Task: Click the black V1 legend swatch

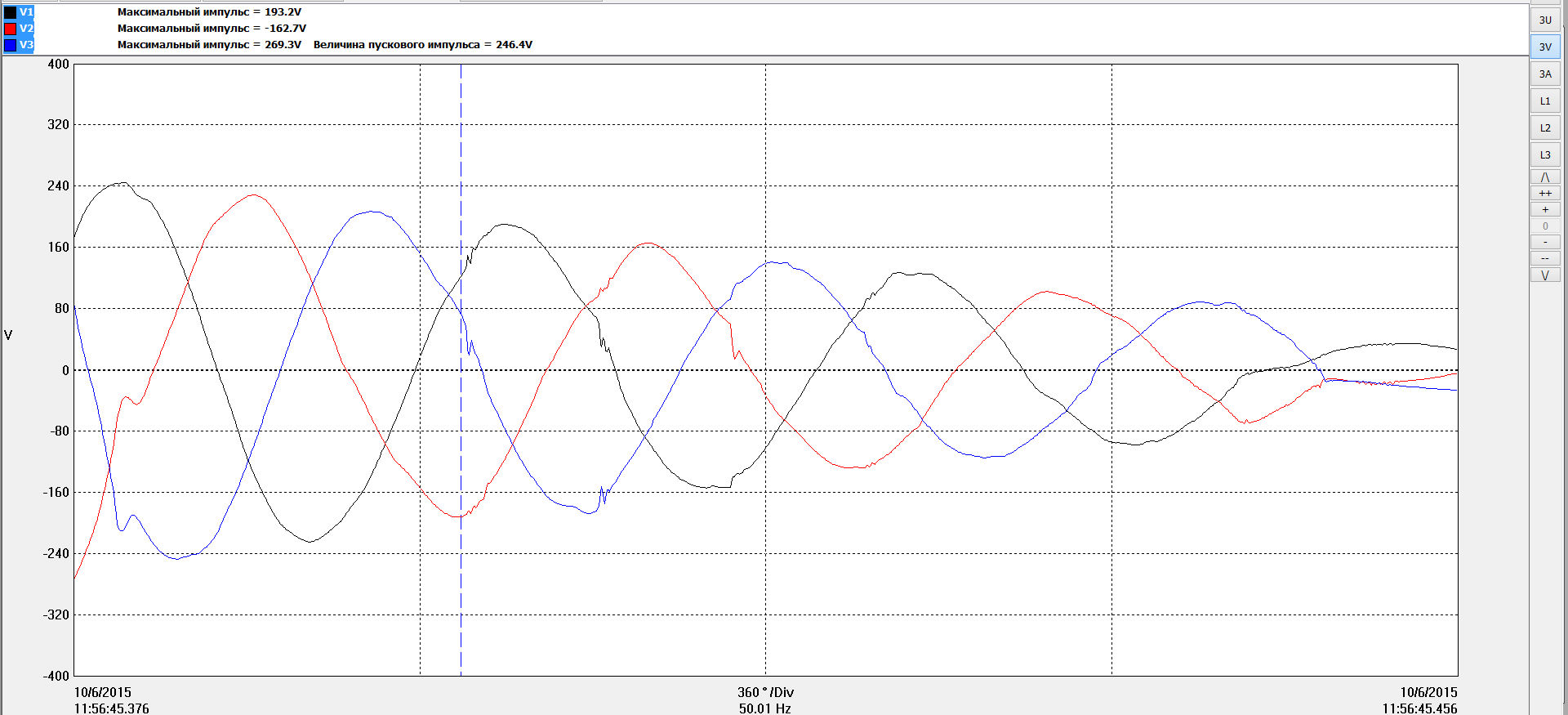Action: (10, 12)
